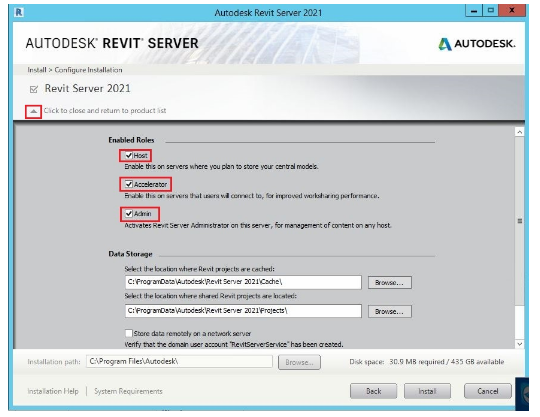The width and height of the screenshot is (540, 417).
Task: Click the scrollbar's up arrow
Action: (x=520, y=132)
